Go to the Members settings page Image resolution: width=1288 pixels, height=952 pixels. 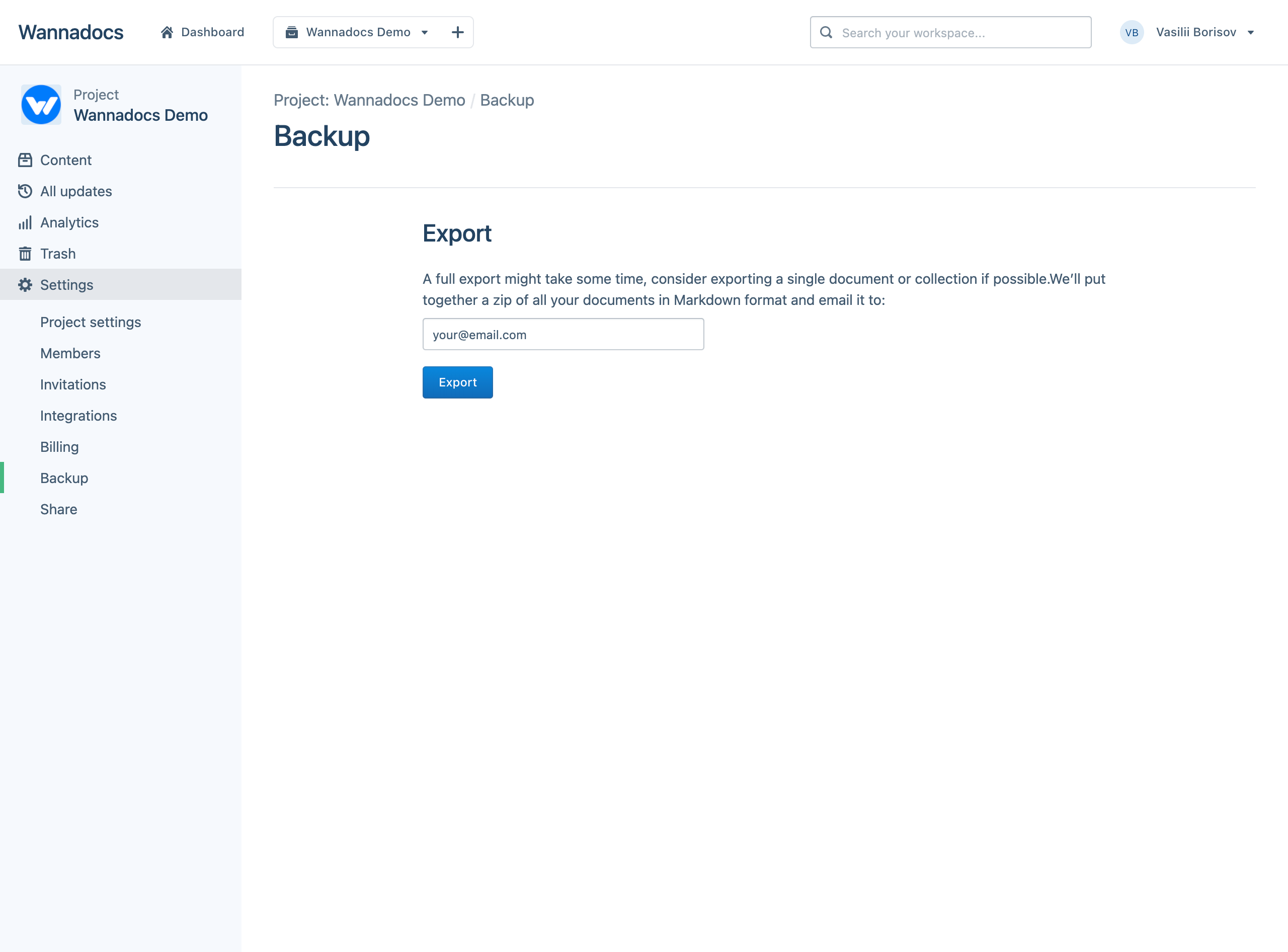click(70, 353)
